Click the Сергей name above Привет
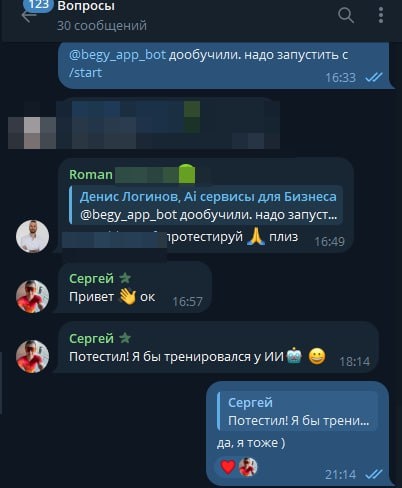Screen dimensions: 402x488 91,278
